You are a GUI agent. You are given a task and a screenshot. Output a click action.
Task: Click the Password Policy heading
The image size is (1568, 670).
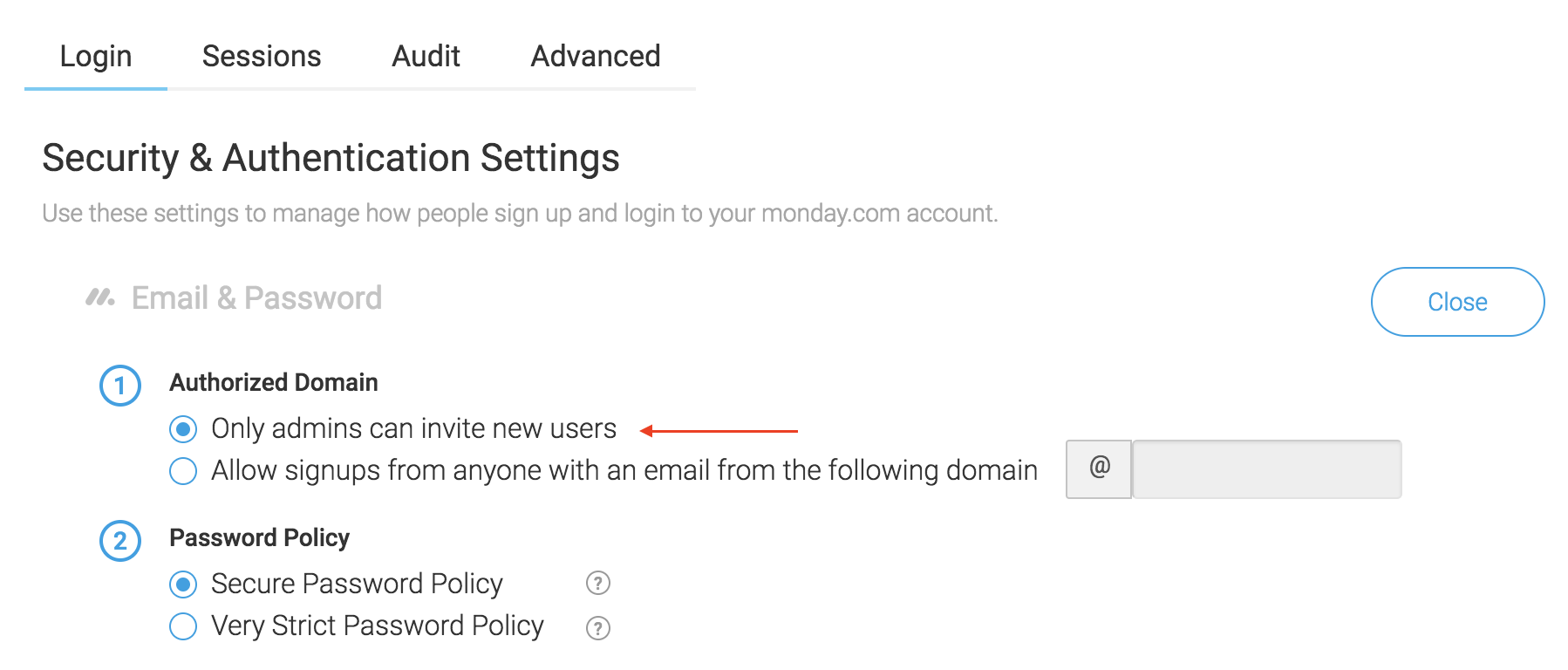pyautogui.click(x=259, y=537)
